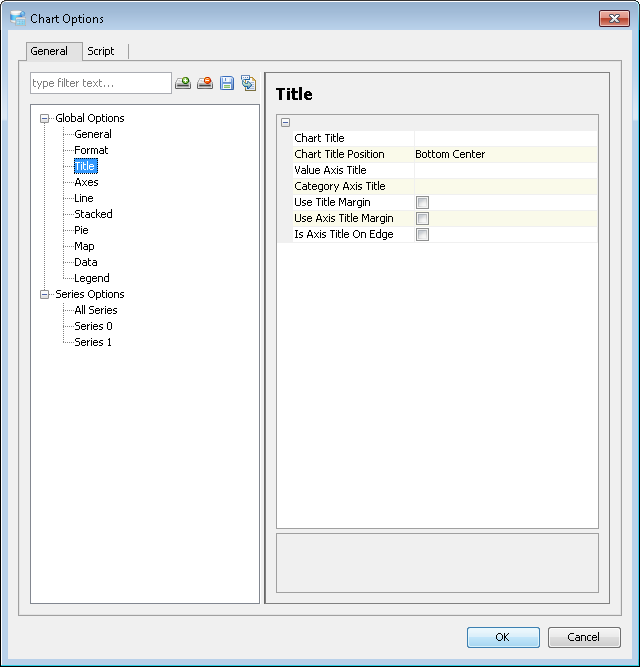Click the type filter text field
The width and height of the screenshot is (640, 667).
point(101,83)
